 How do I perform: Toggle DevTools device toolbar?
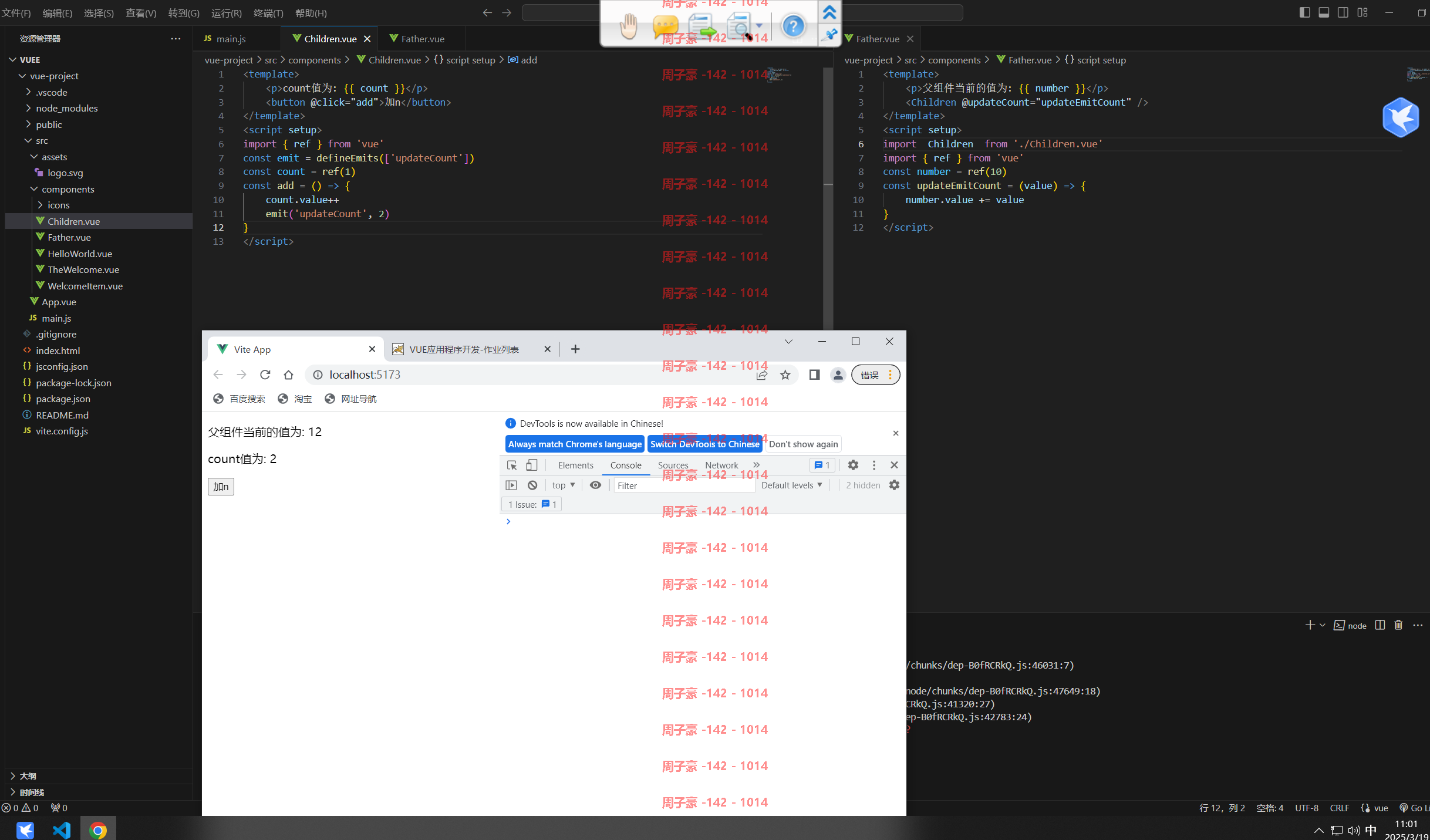pyautogui.click(x=531, y=465)
